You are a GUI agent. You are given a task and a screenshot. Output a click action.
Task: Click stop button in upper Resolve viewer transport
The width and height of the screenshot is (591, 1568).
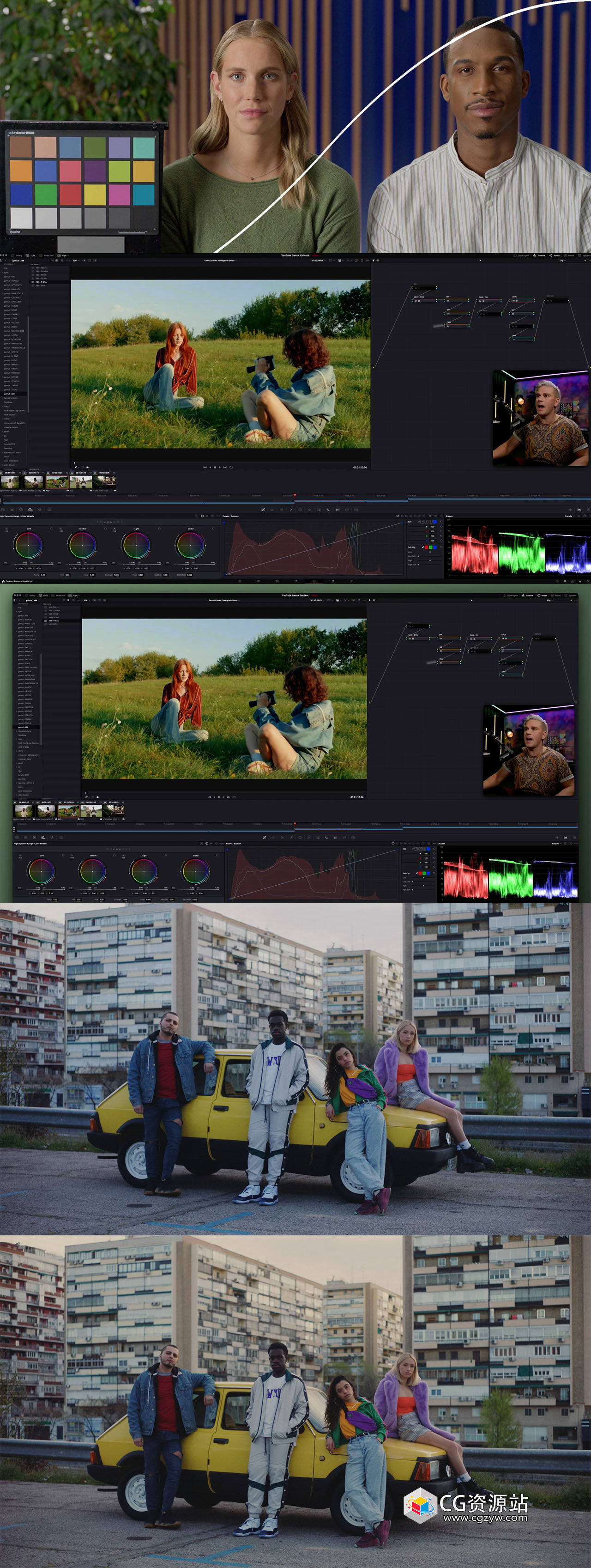coord(215,468)
